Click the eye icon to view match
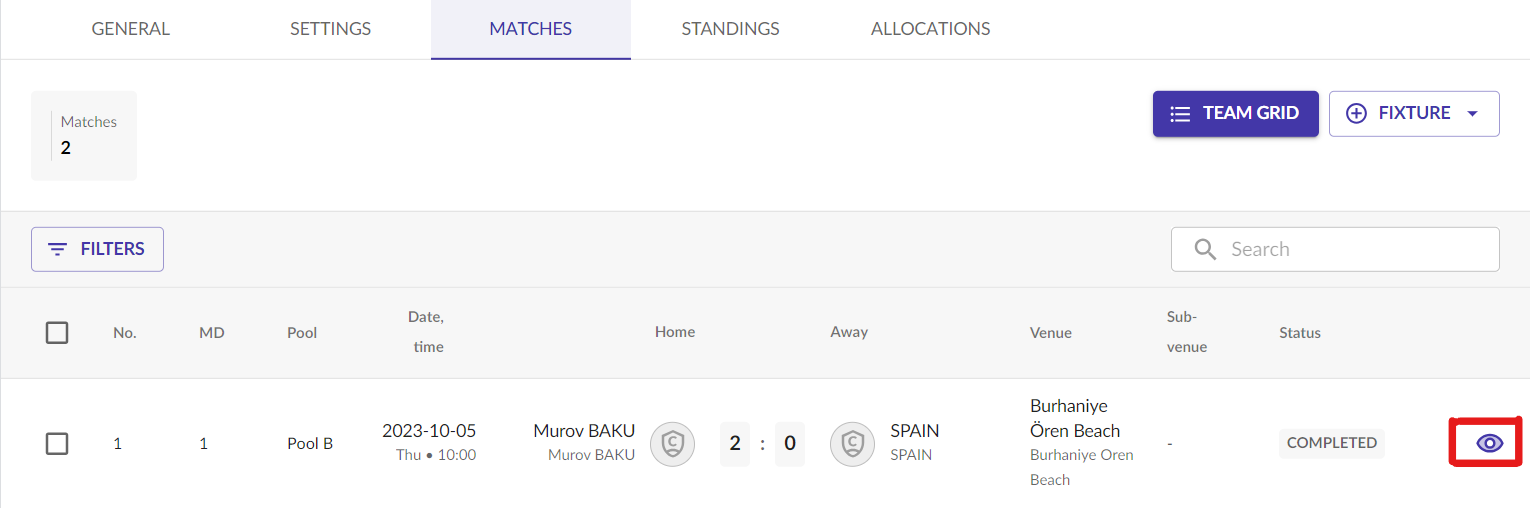The height and width of the screenshot is (508, 1530). (x=1490, y=443)
